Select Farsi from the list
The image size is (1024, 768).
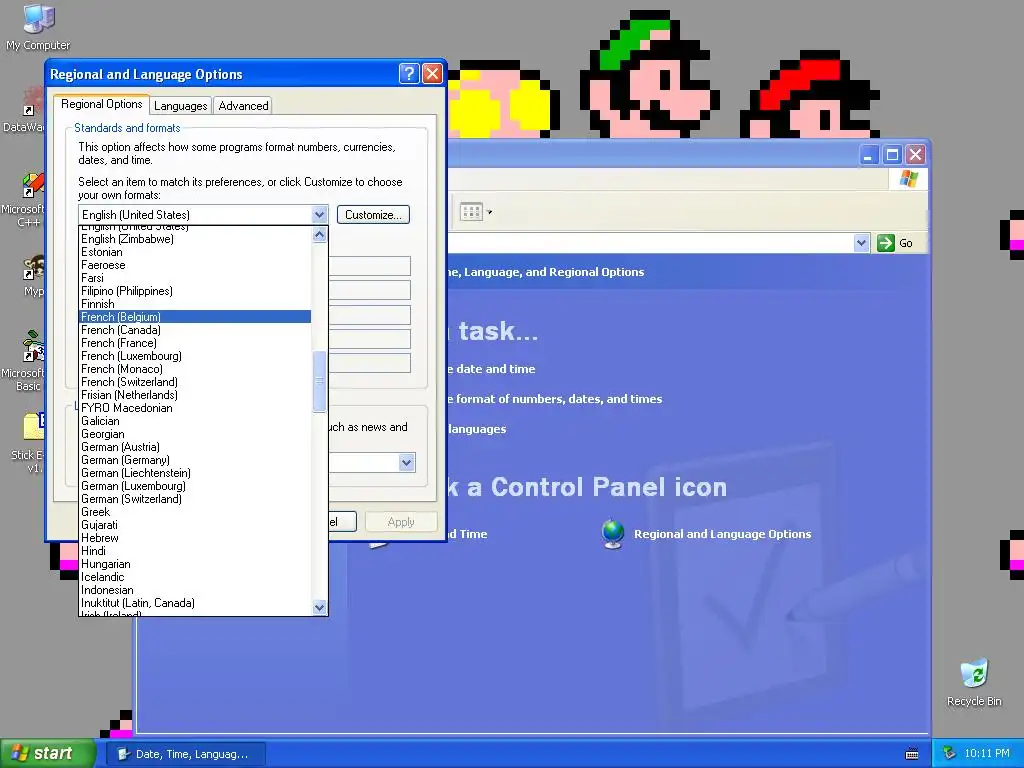pos(195,278)
